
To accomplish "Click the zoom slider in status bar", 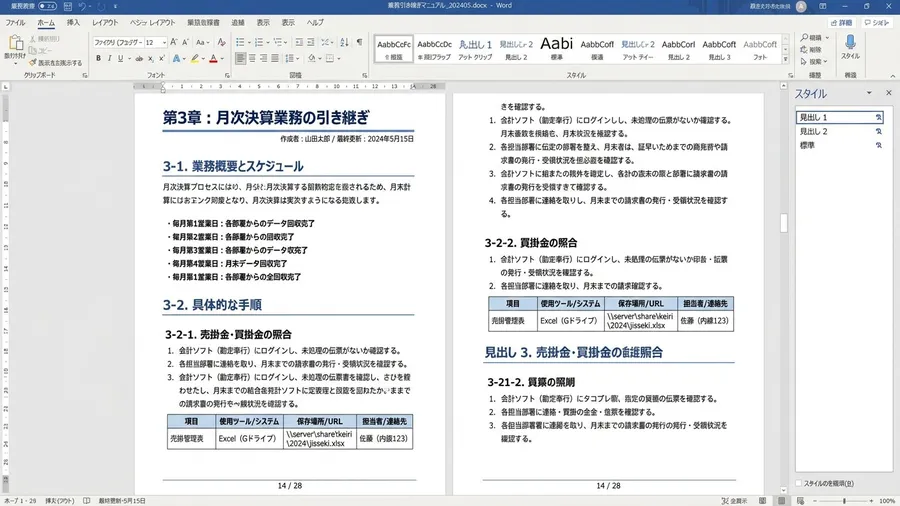I will [844, 501].
